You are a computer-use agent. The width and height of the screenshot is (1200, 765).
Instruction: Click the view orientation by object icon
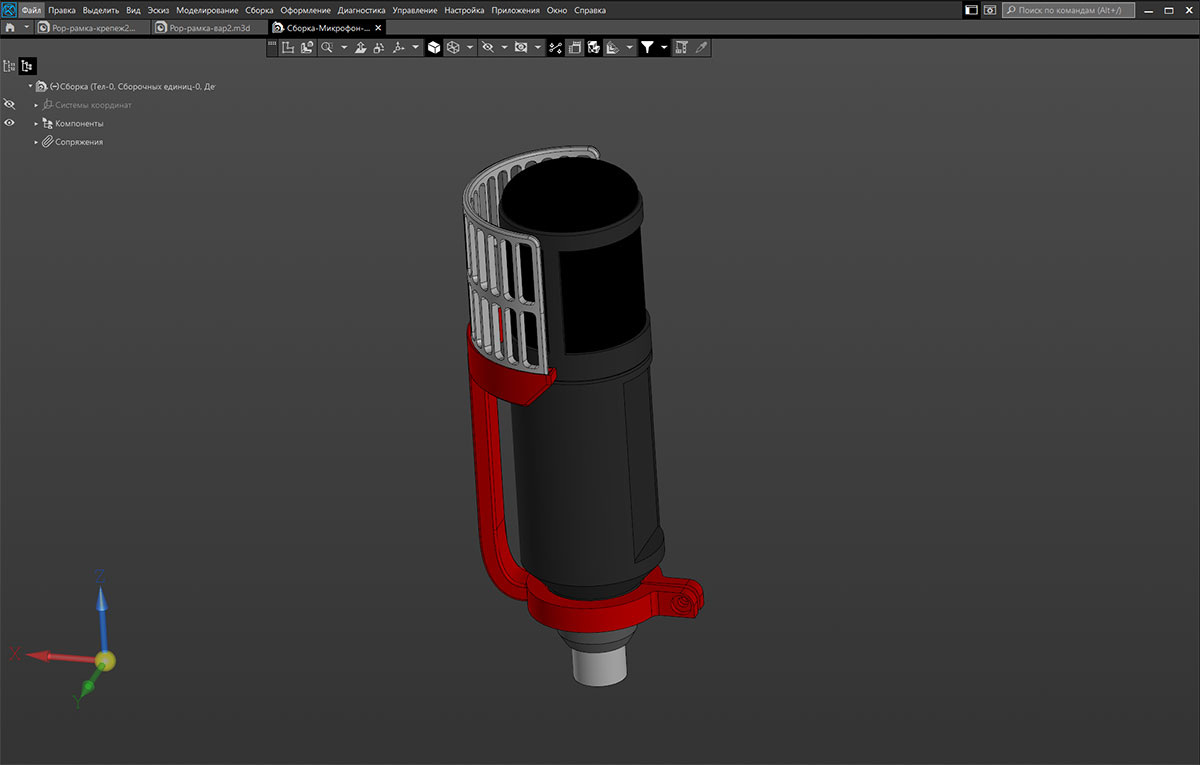click(x=307, y=47)
